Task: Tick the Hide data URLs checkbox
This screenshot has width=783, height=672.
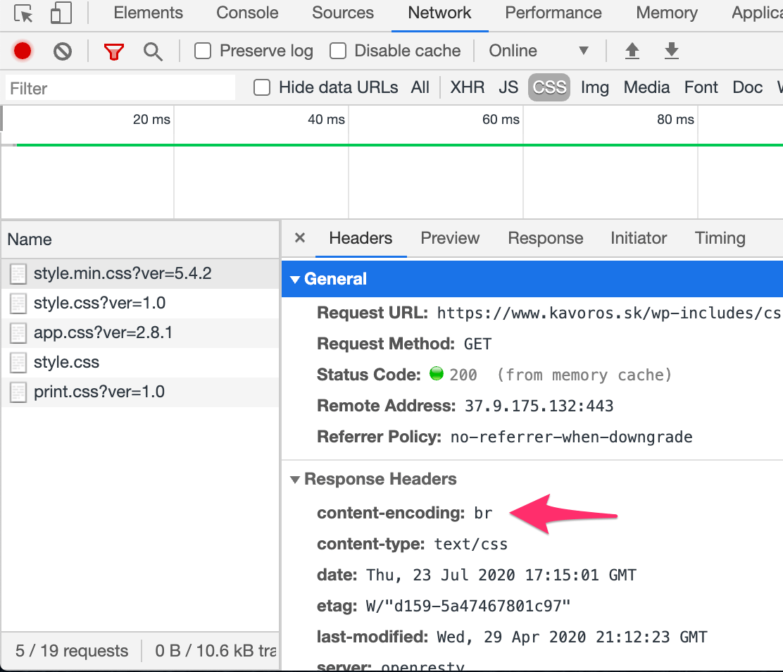Action: click(x=262, y=87)
